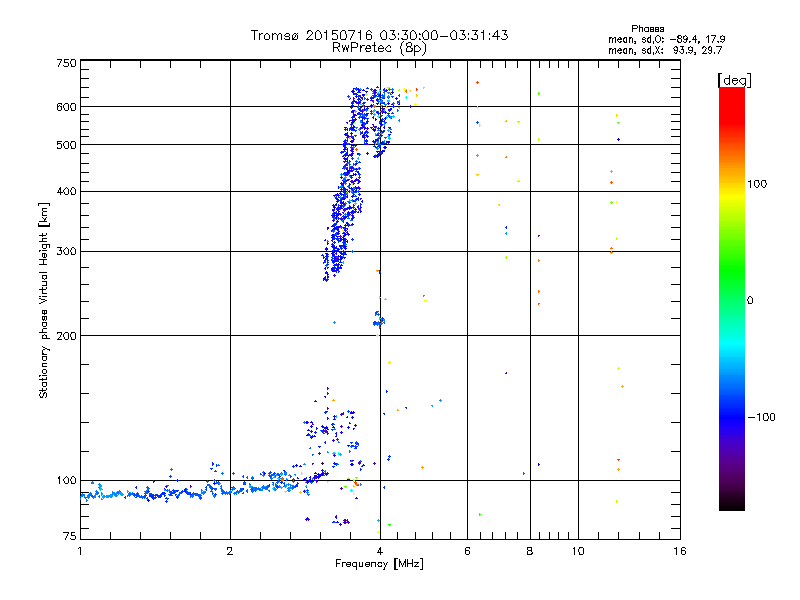Screen dimensions: 800x600
Task: Click the x-axis tick label '10'
Action: click(578, 551)
